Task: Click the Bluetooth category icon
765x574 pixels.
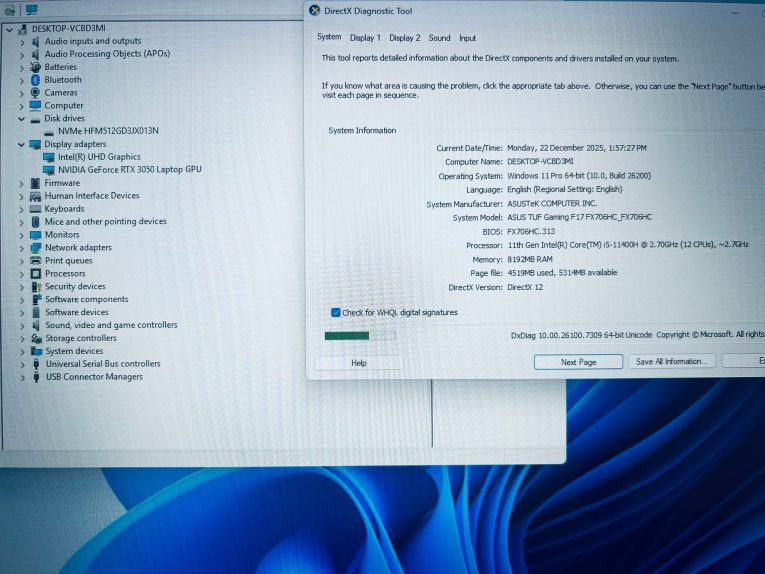Action: pos(35,79)
